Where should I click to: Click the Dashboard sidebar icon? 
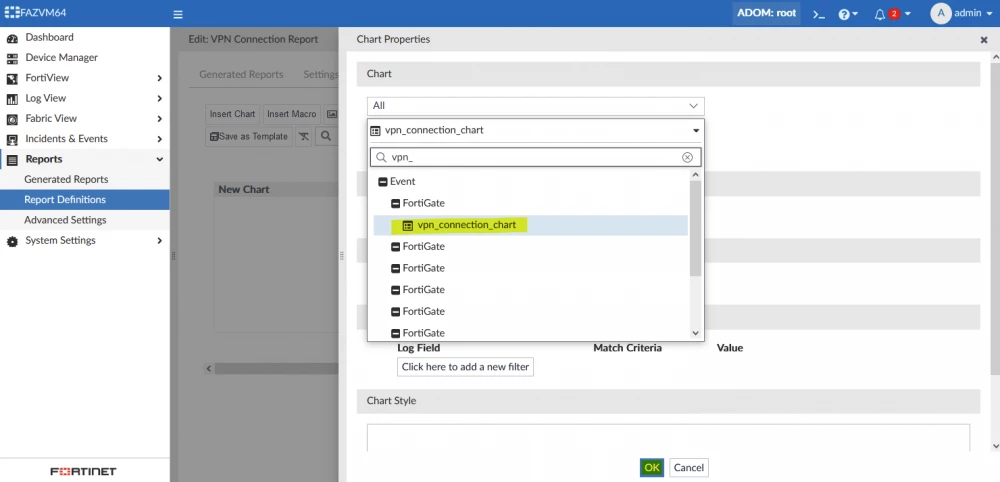point(12,38)
